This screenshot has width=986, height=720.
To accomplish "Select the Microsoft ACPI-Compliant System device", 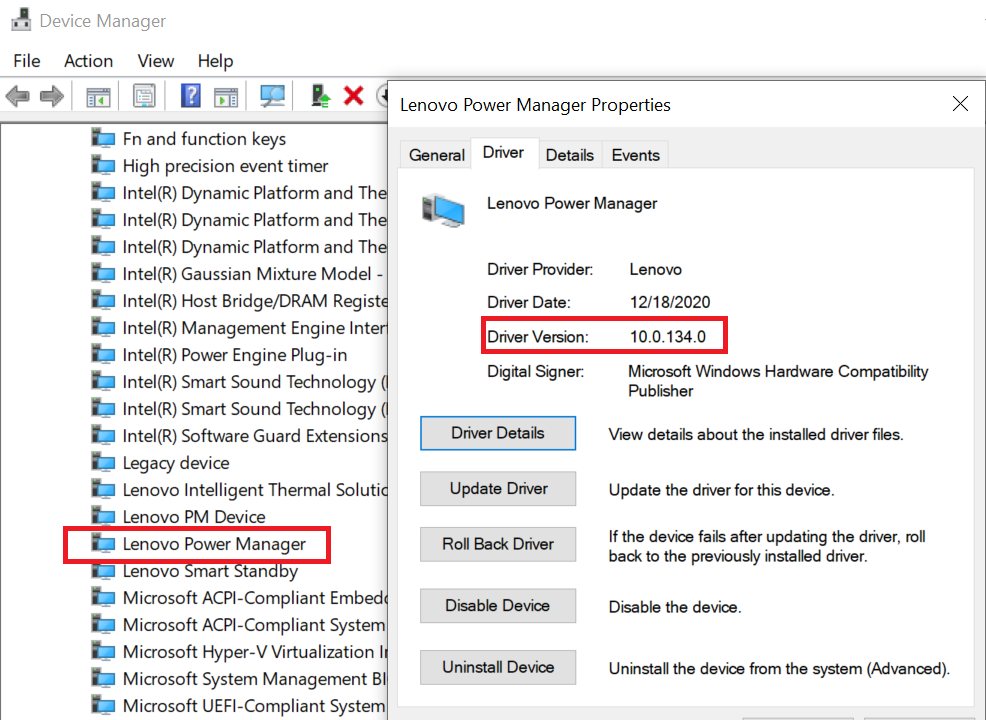I will (x=253, y=625).
